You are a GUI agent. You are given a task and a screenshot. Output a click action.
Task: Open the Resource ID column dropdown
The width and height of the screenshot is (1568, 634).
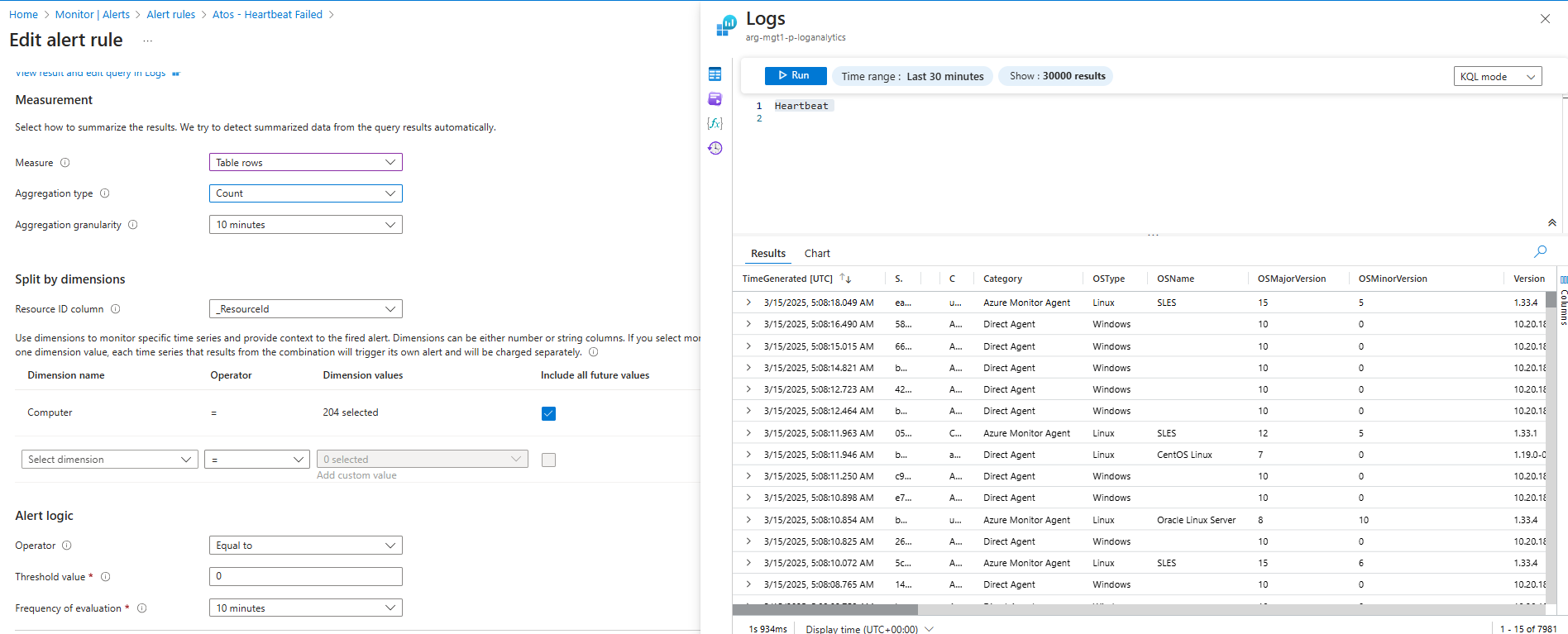(306, 309)
